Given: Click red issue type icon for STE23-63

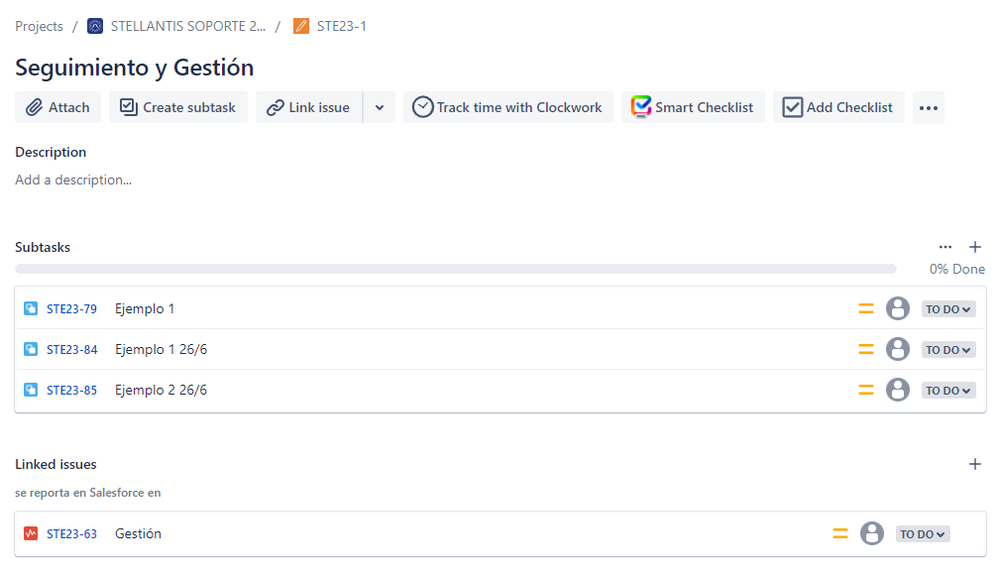Looking at the screenshot, I should pos(31,533).
